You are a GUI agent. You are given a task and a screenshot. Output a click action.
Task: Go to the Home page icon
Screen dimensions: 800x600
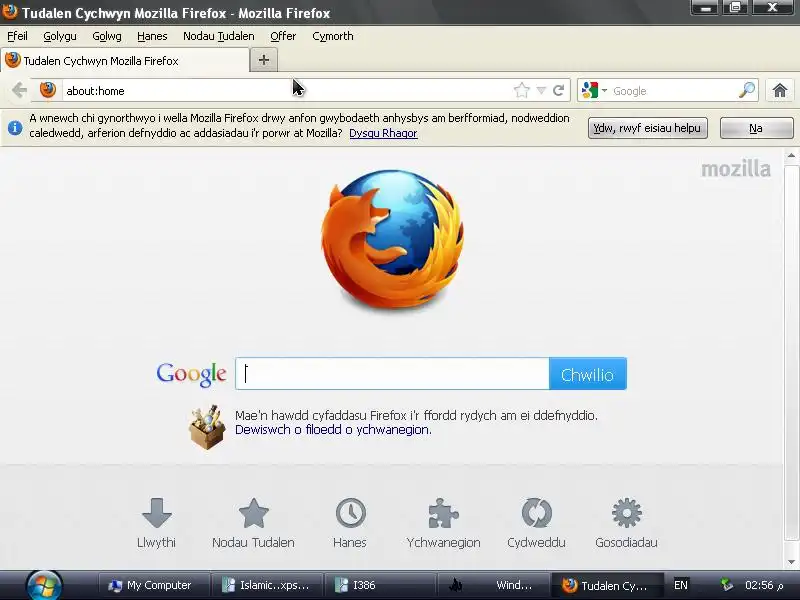(780, 91)
